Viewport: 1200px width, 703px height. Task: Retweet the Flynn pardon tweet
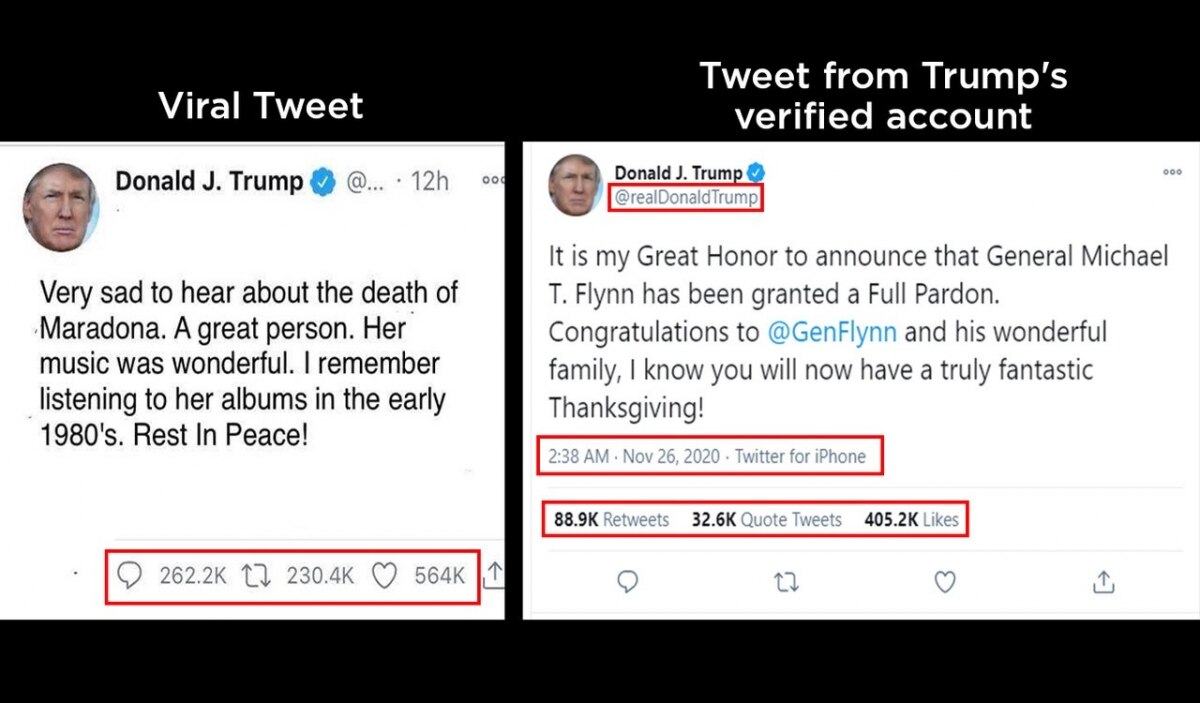(x=786, y=582)
